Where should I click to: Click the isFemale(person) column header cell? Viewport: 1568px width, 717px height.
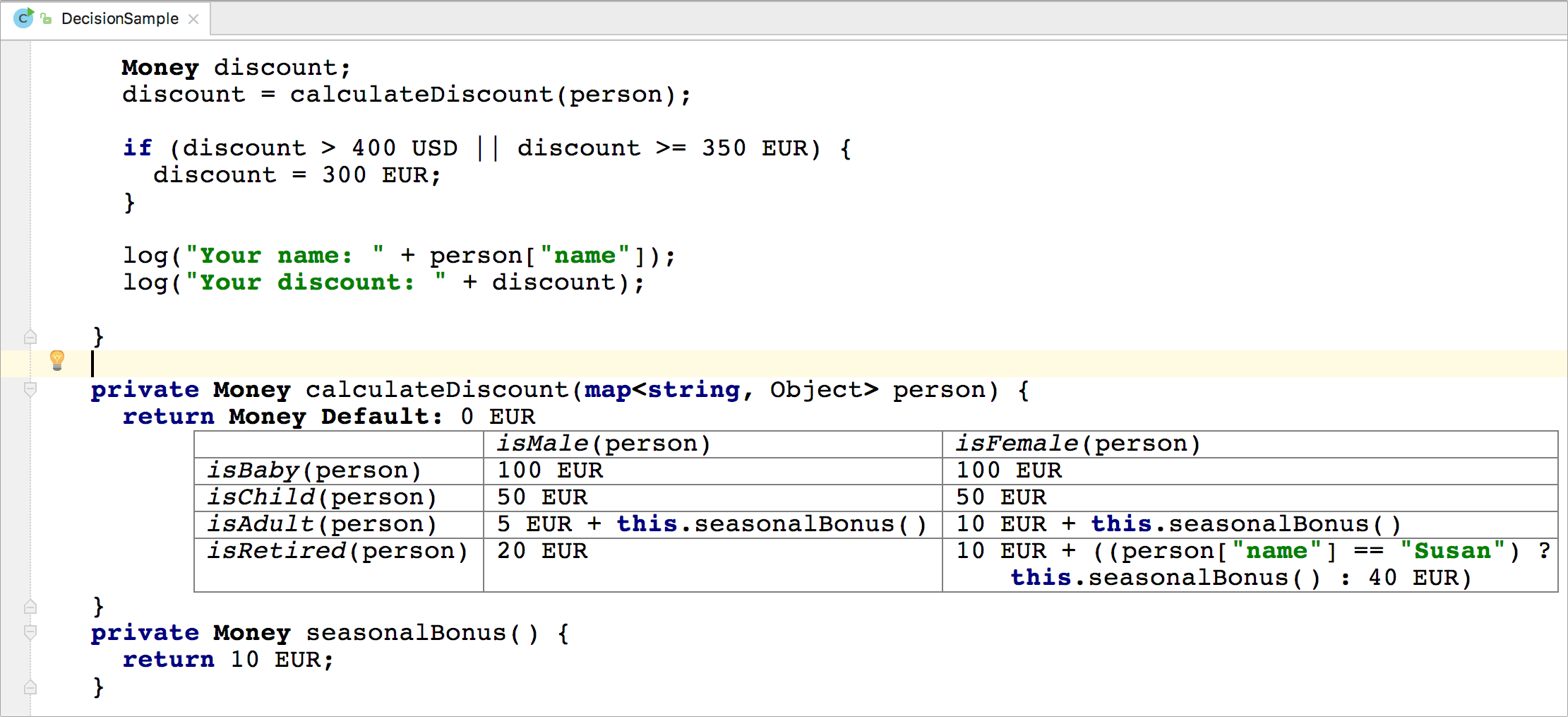point(1077,444)
